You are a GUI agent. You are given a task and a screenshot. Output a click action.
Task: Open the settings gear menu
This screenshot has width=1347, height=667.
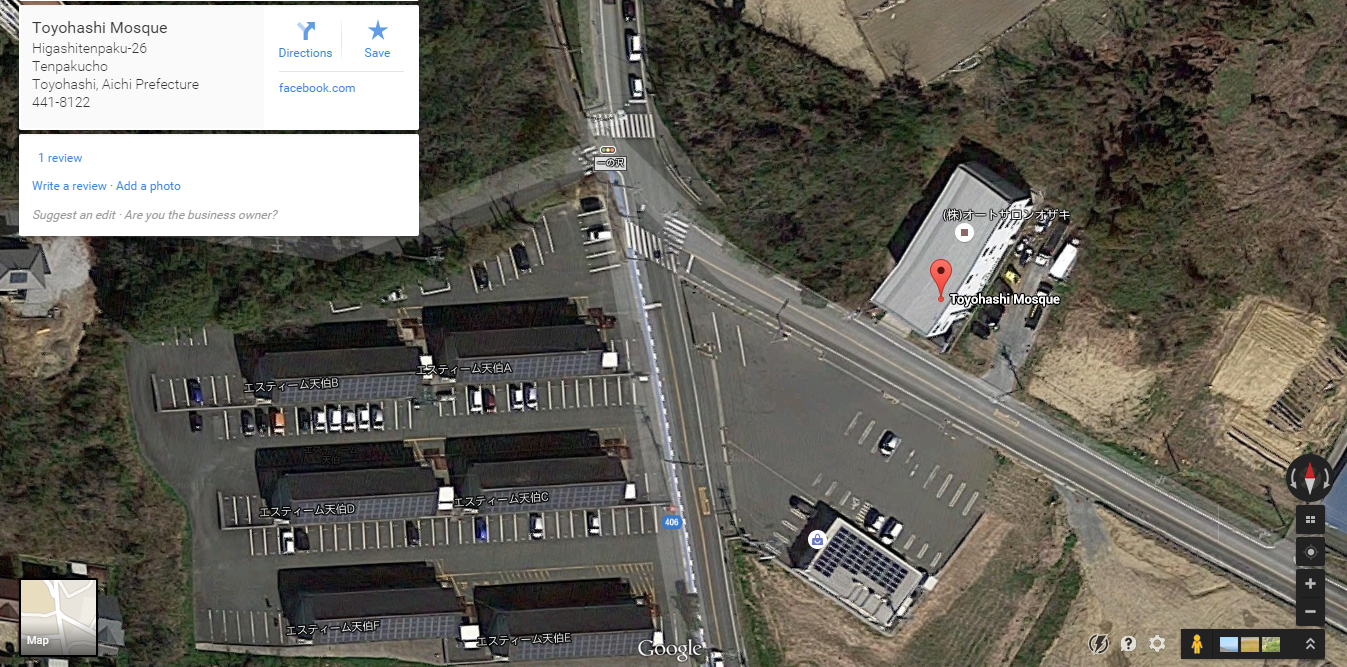[x=1157, y=644]
